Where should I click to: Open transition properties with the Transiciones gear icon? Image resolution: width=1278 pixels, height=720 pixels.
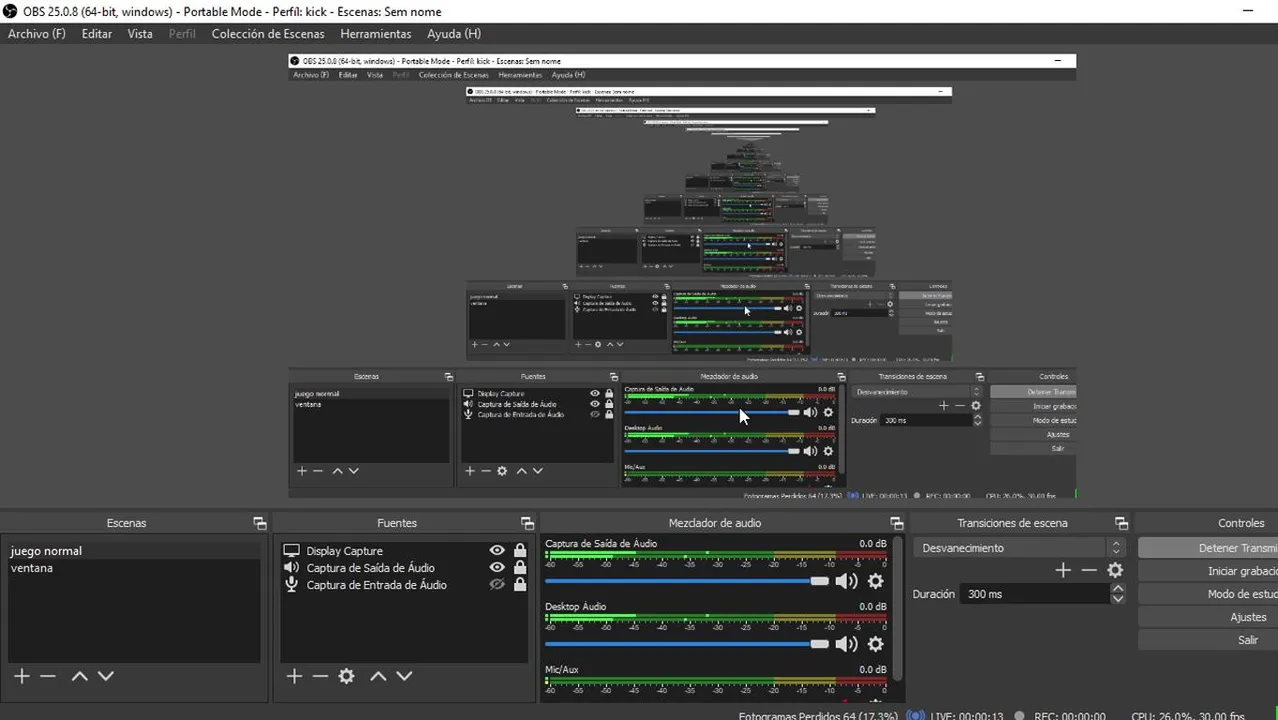(1115, 570)
